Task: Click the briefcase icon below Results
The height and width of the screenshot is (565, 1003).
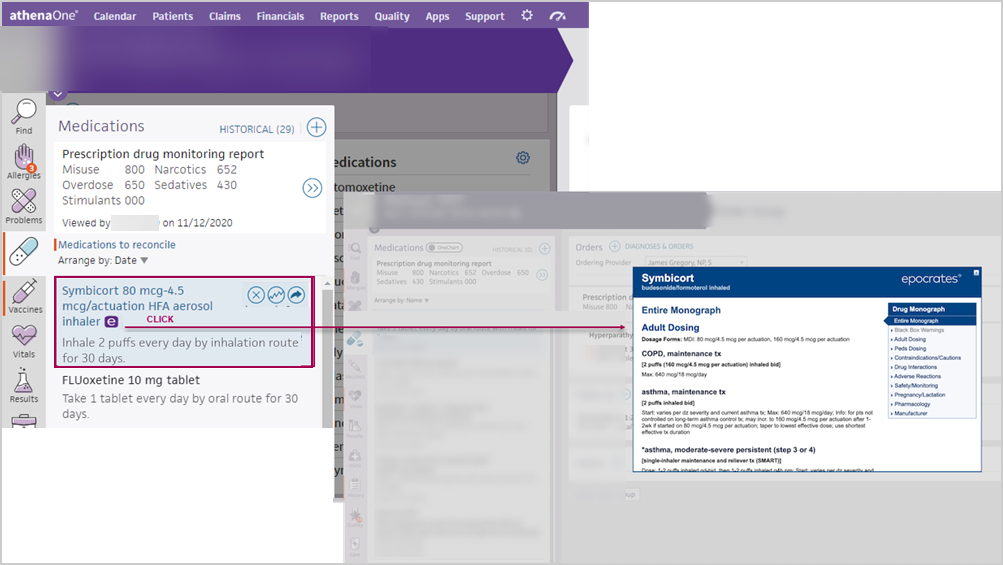Action: point(24,421)
